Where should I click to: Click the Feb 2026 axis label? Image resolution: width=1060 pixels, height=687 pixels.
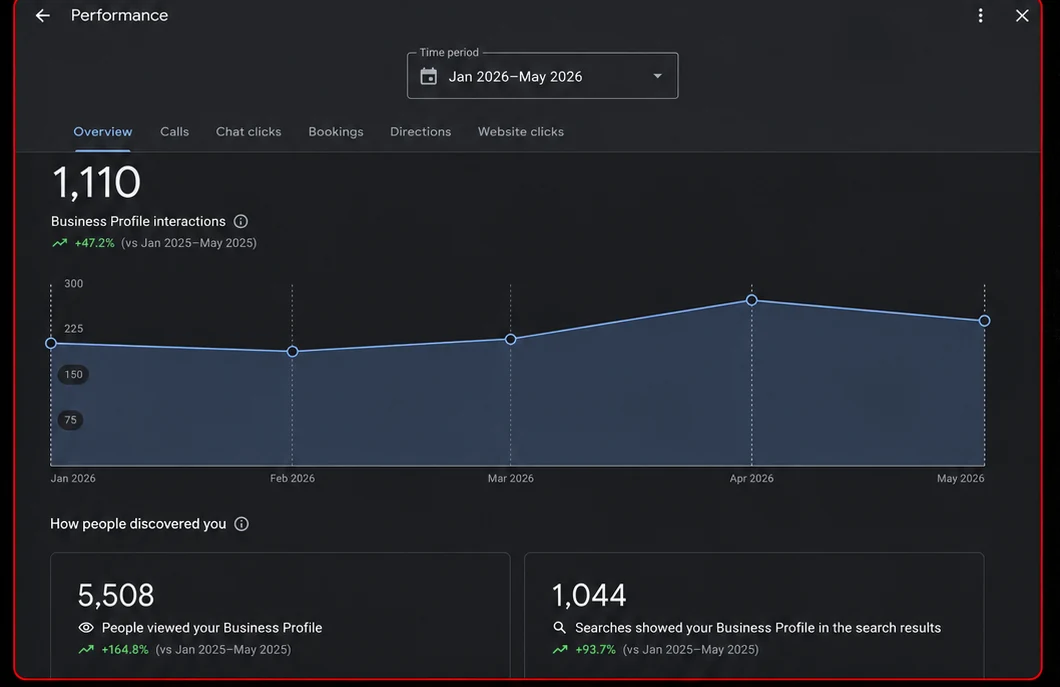(292, 478)
